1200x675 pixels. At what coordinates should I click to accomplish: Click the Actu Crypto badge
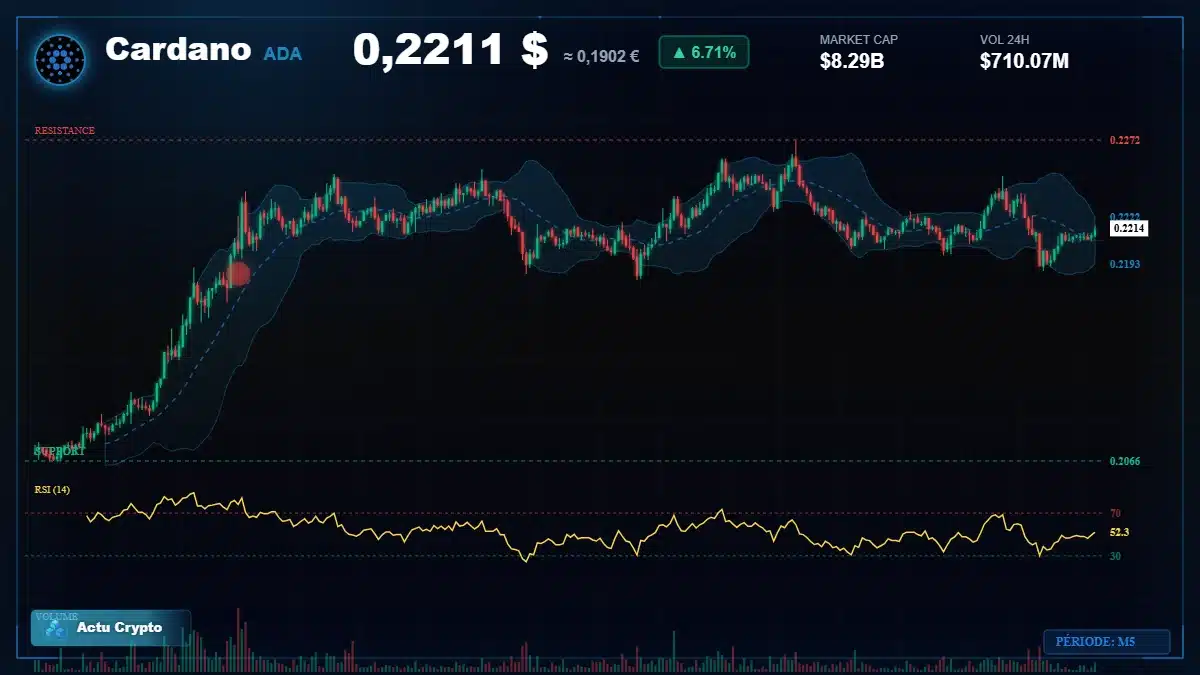tap(110, 628)
